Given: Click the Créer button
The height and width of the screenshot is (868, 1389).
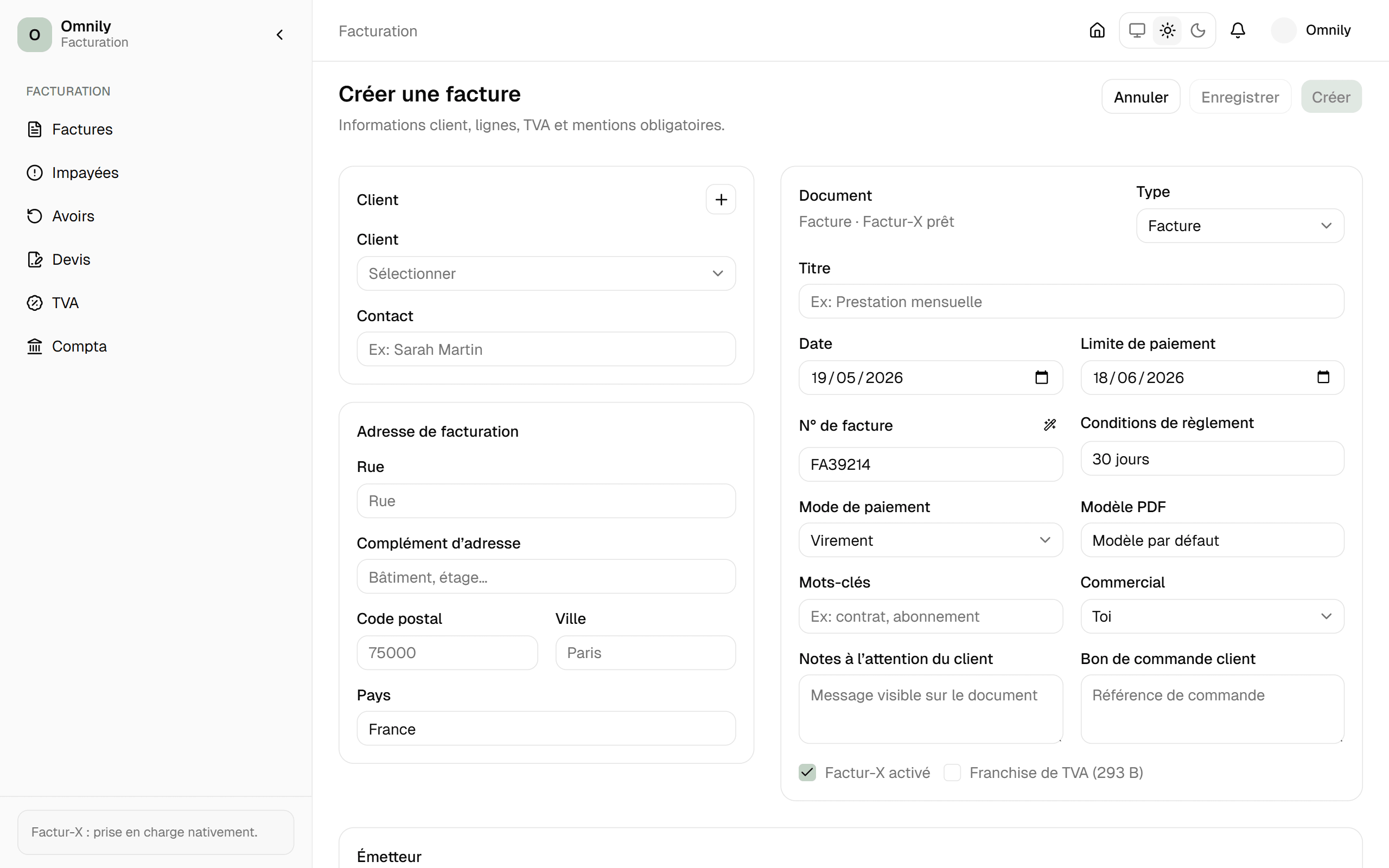Looking at the screenshot, I should pos(1331,97).
